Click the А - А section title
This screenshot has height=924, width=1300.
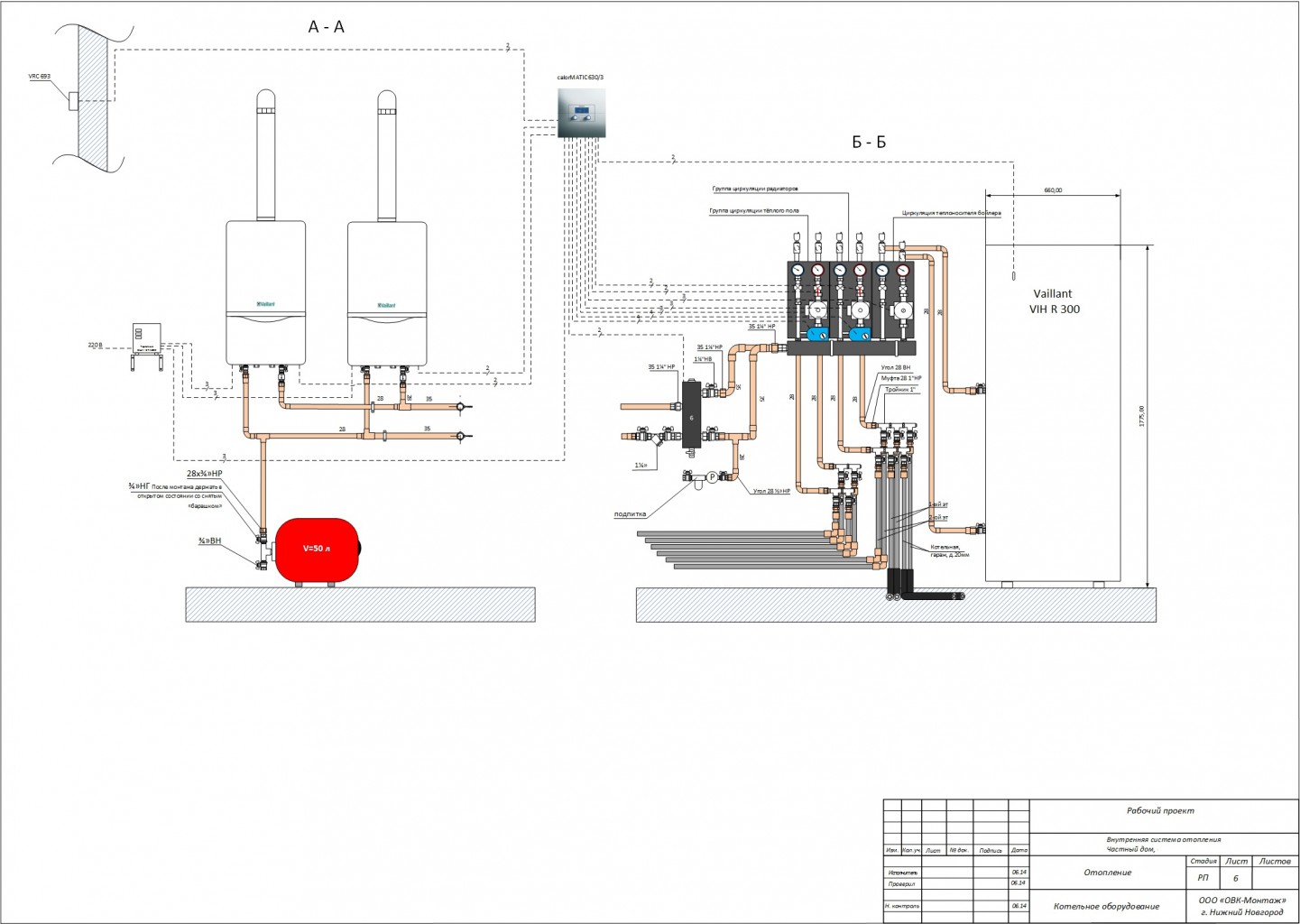(327, 27)
